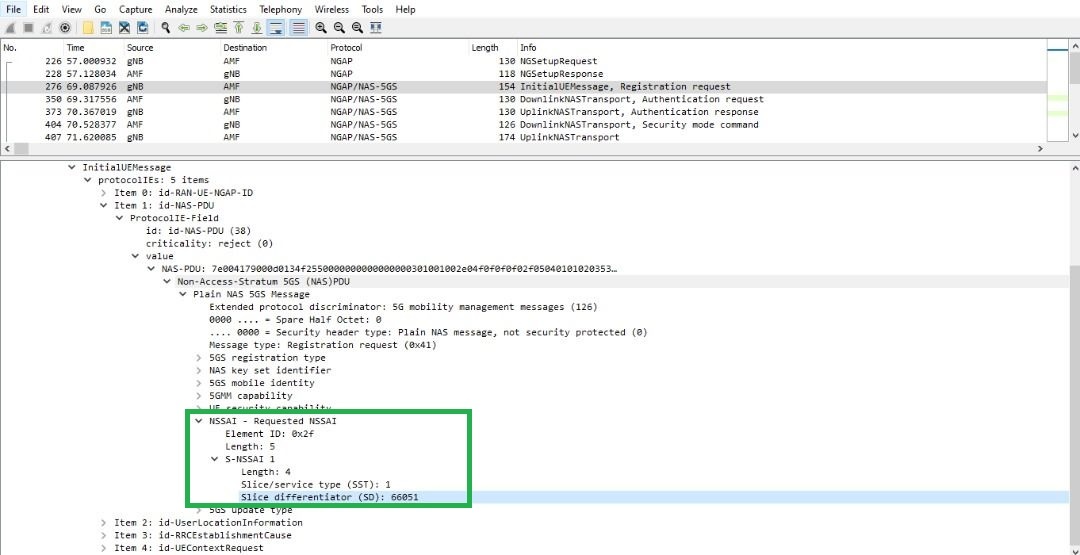1080x555 pixels.
Task: Open the Telephony menu
Action: pos(280,9)
